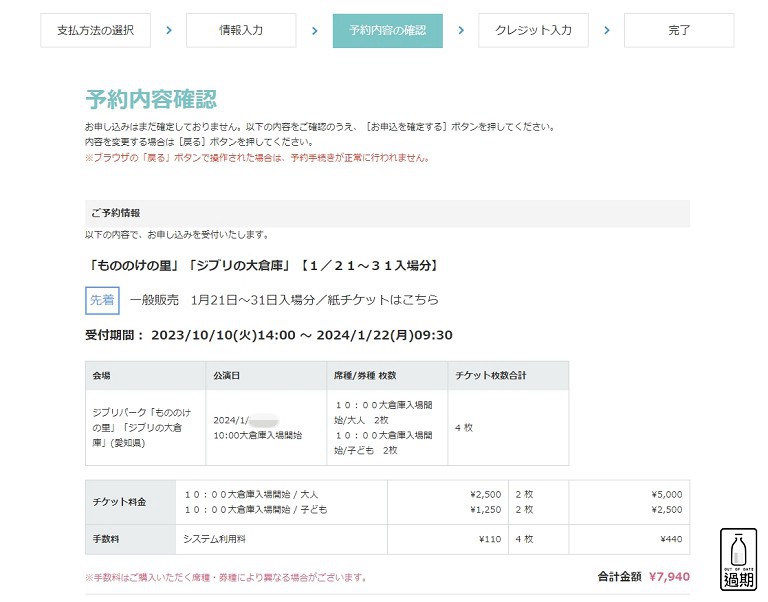Click 一般販売 1月21日〜31日入場分 text

pos(284,300)
